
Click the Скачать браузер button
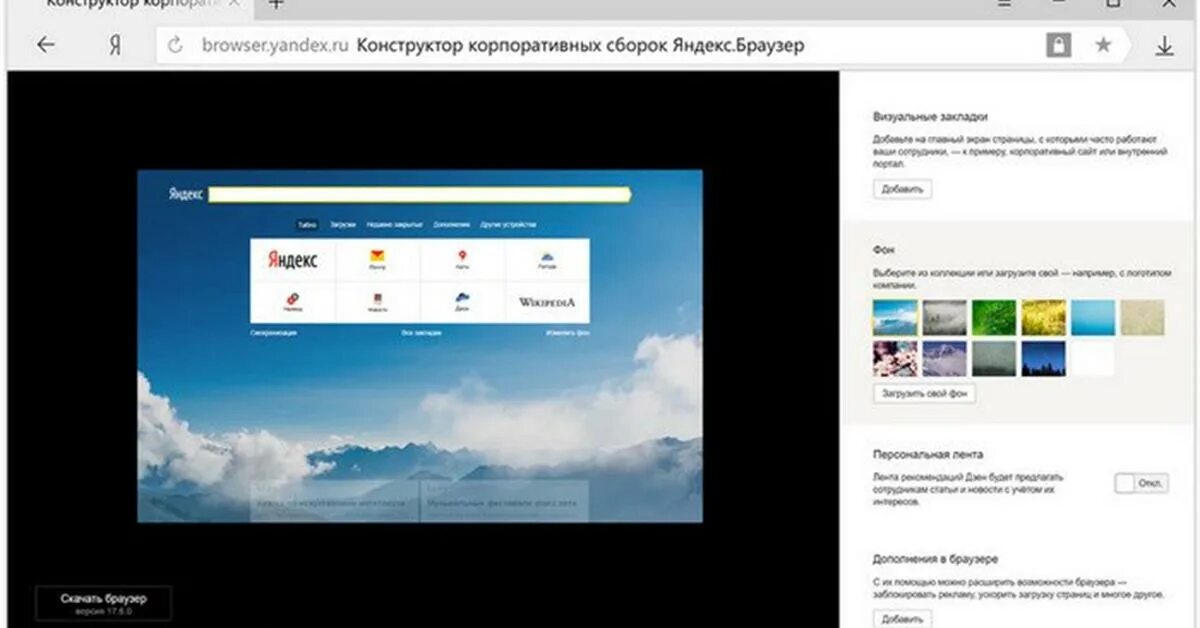pyautogui.click(x=103, y=603)
